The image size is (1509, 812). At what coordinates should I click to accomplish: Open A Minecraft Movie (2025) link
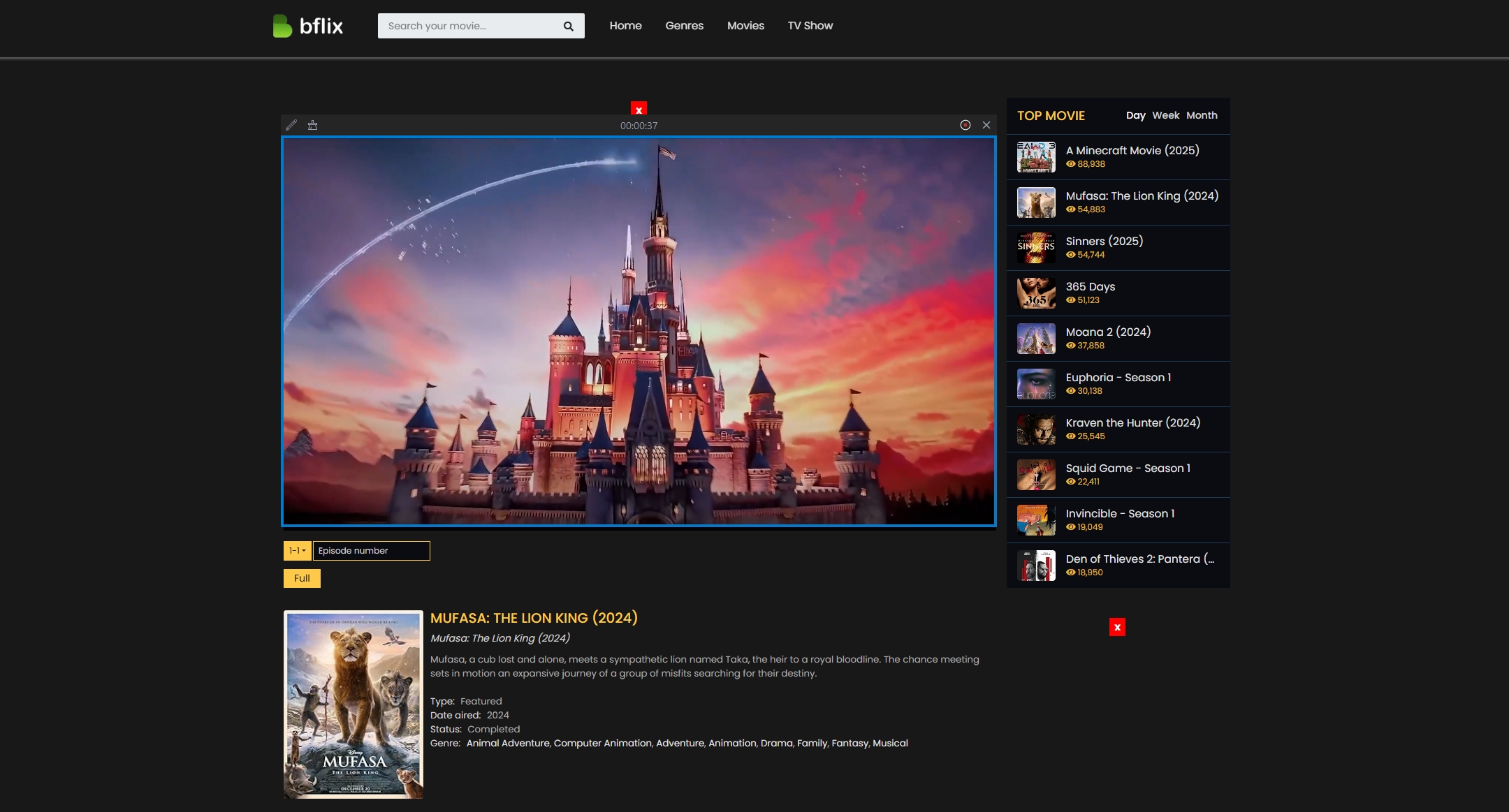[1132, 150]
